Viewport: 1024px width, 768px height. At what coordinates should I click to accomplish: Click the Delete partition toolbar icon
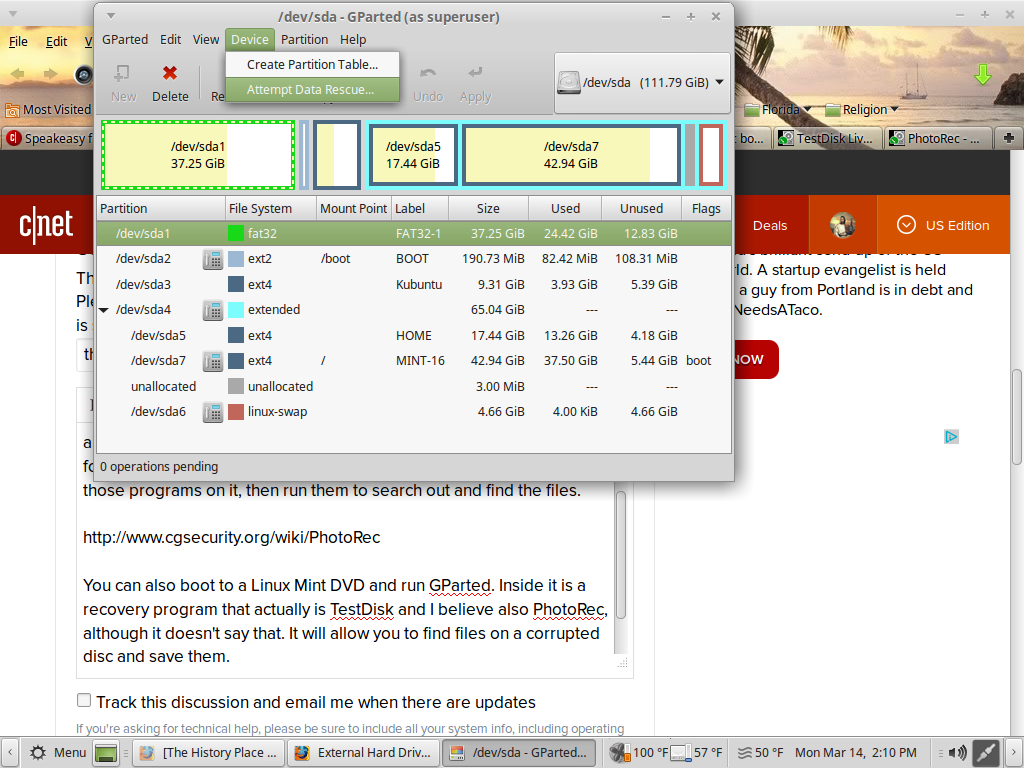point(169,82)
